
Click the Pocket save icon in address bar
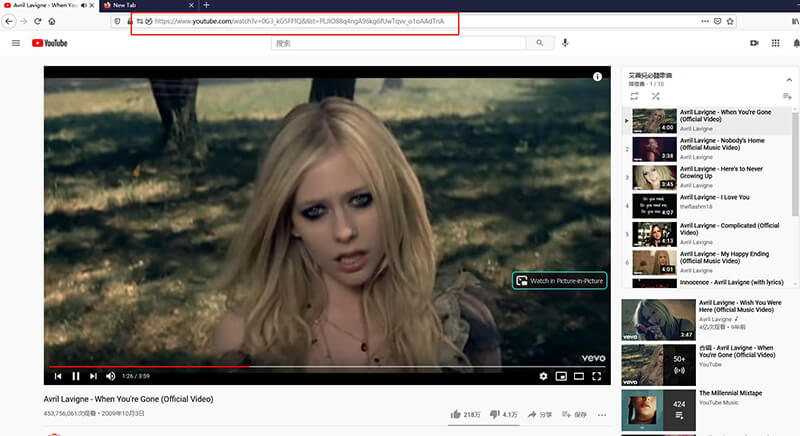tap(717, 21)
